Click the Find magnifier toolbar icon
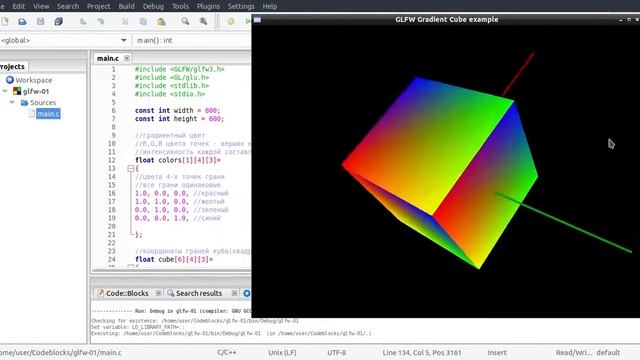Screen dimensions: 640x360 pyautogui.click(x=185, y=21)
